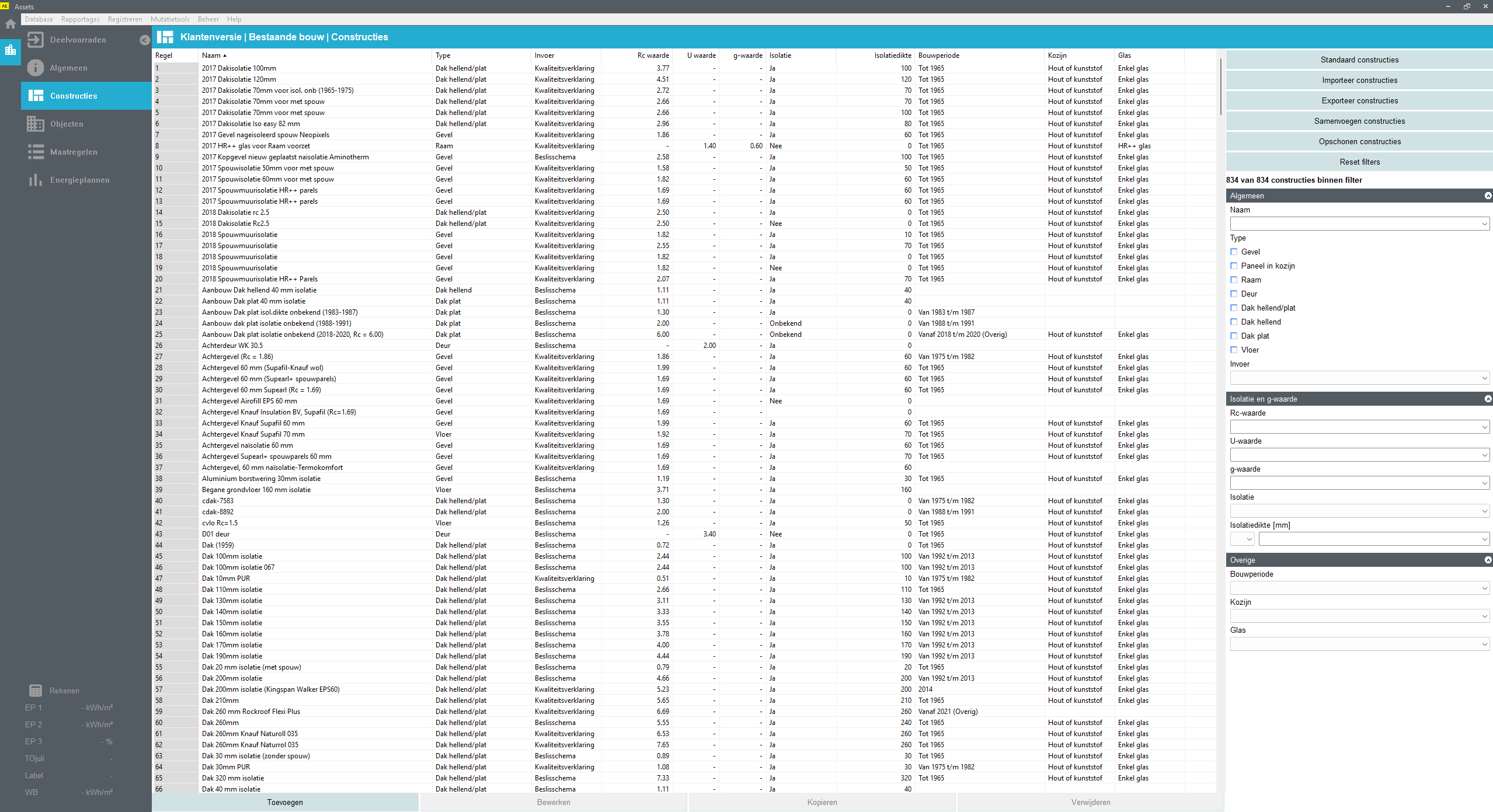Click the Rekenen calculator icon

coord(35,691)
